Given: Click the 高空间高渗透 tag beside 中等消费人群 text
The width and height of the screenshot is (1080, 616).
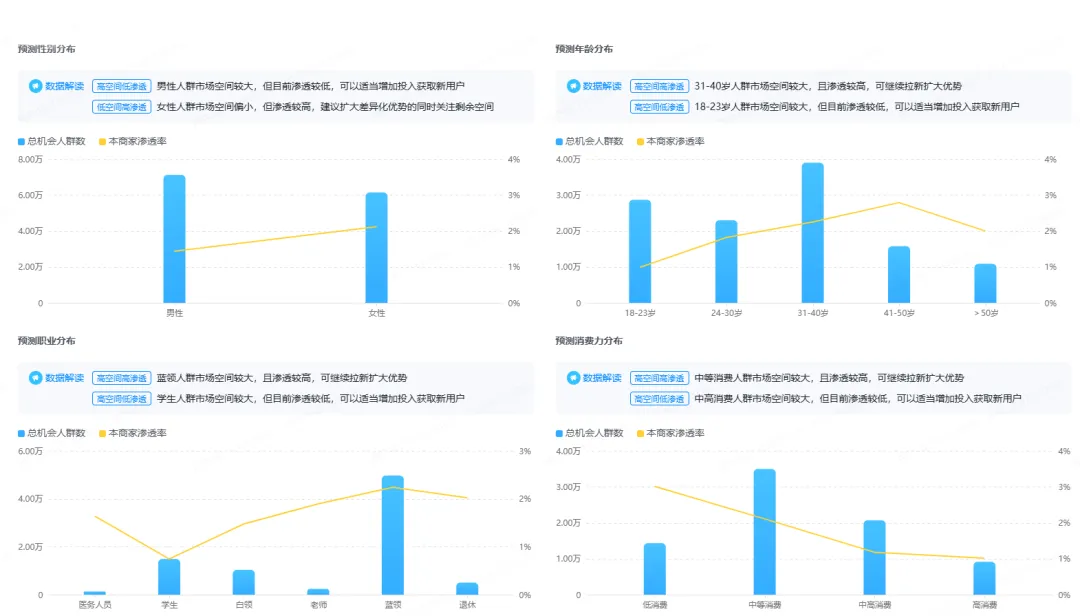Looking at the screenshot, I should (659, 378).
